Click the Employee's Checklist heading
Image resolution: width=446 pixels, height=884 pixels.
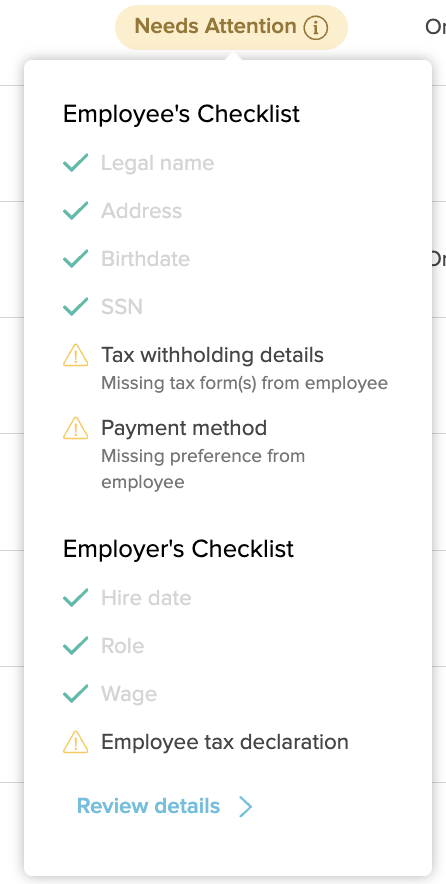(x=181, y=114)
